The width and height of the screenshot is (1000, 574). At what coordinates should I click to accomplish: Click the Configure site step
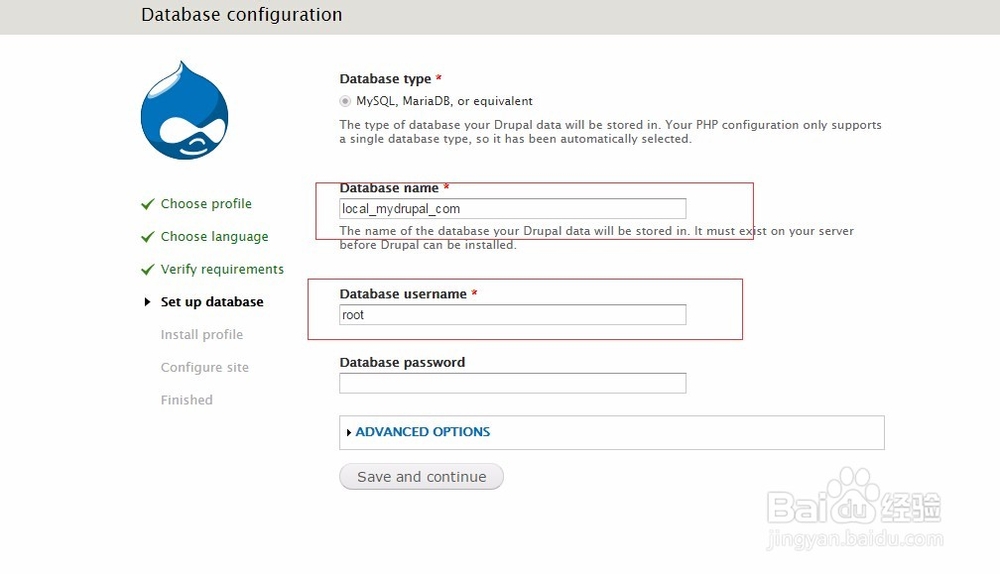[x=204, y=368]
